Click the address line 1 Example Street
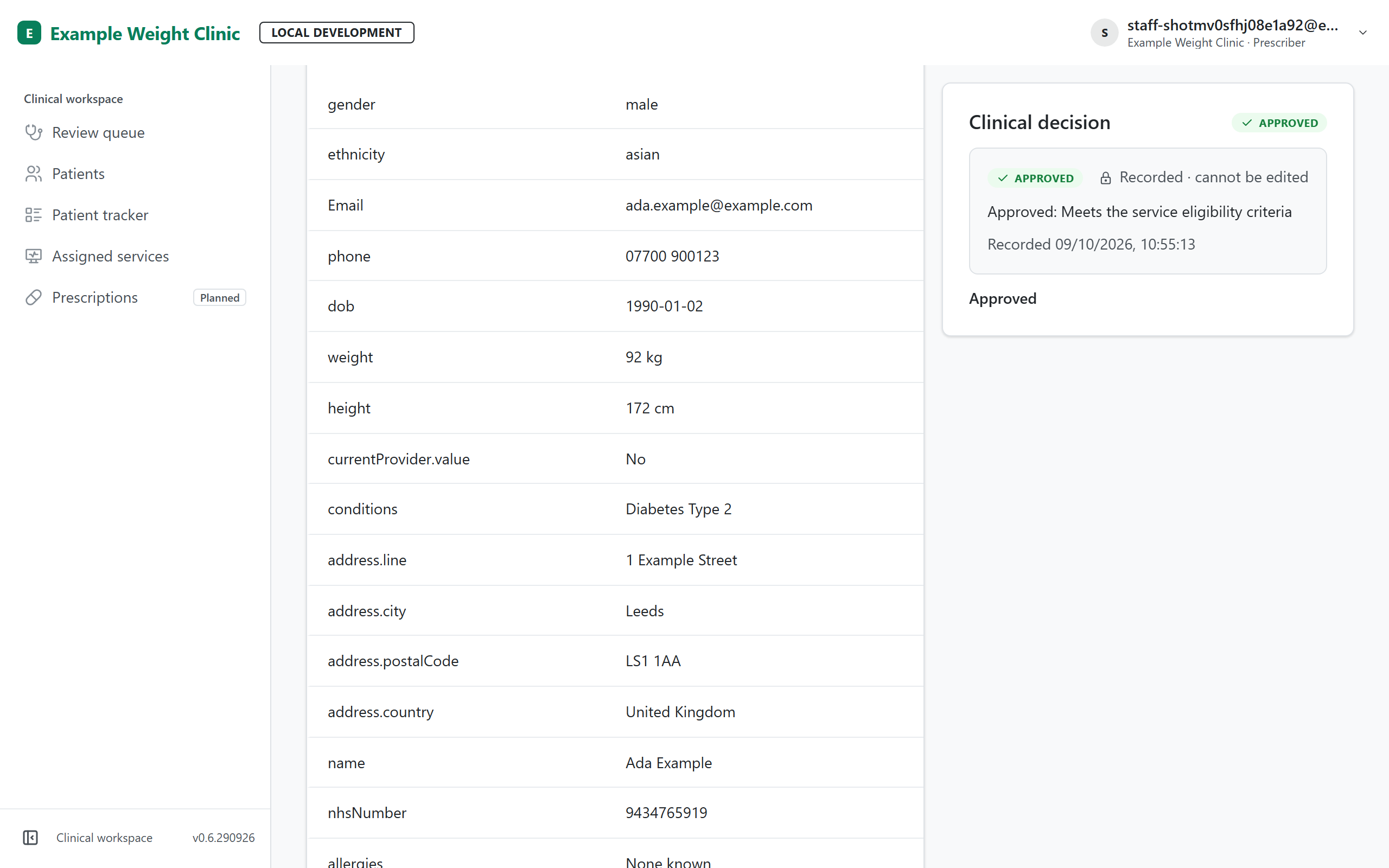The width and height of the screenshot is (1389, 868). [x=681, y=560]
